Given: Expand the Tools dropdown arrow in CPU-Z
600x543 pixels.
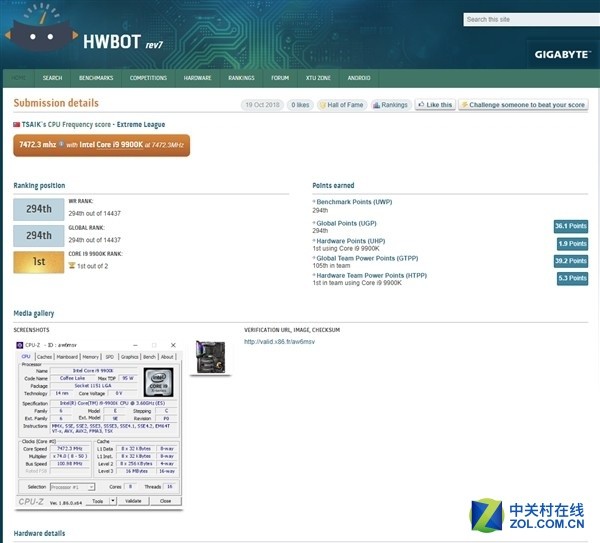Looking at the screenshot, I should pos(113,501).
